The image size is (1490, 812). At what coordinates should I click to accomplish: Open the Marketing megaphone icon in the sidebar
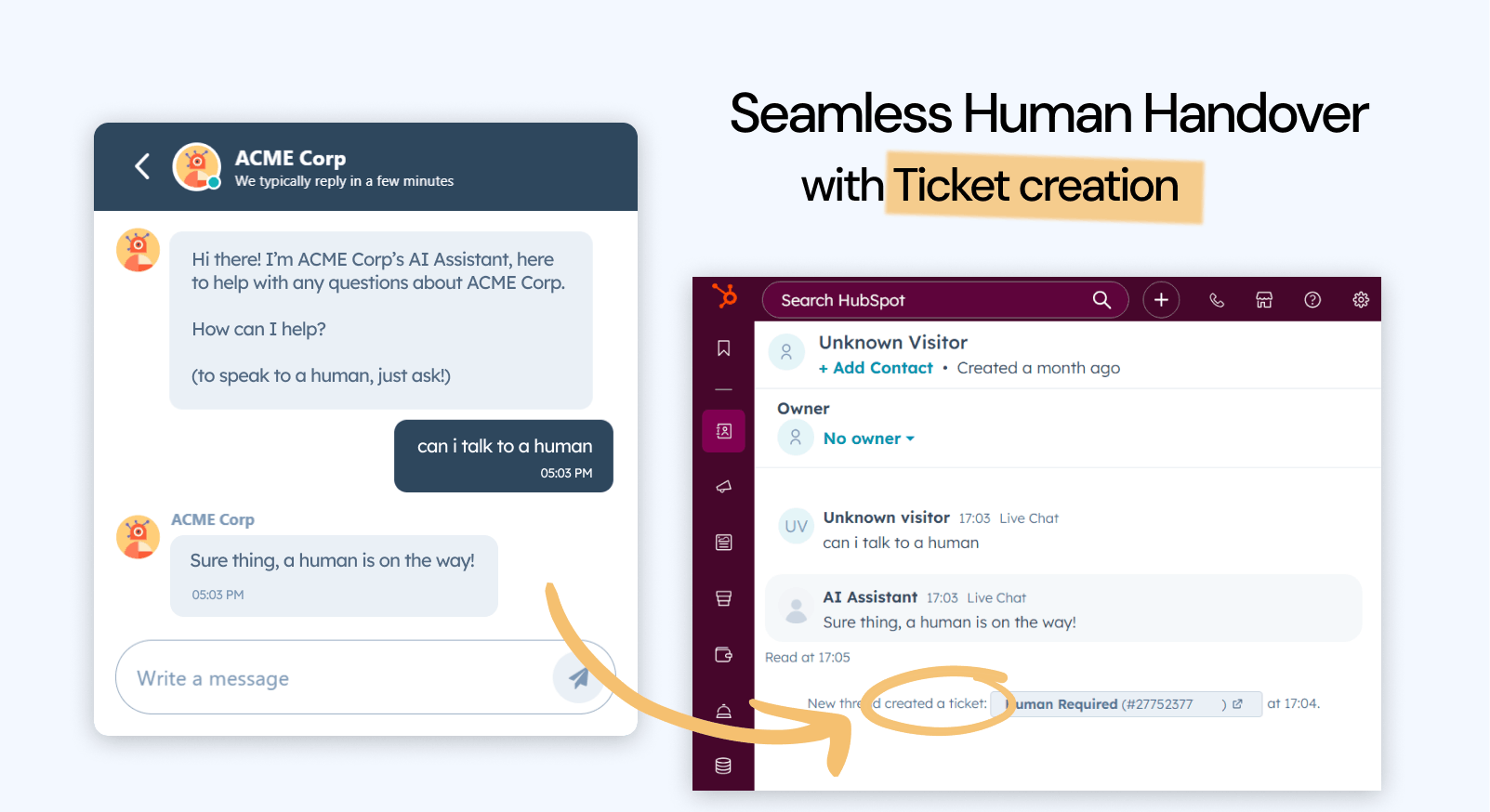[724, 487]
